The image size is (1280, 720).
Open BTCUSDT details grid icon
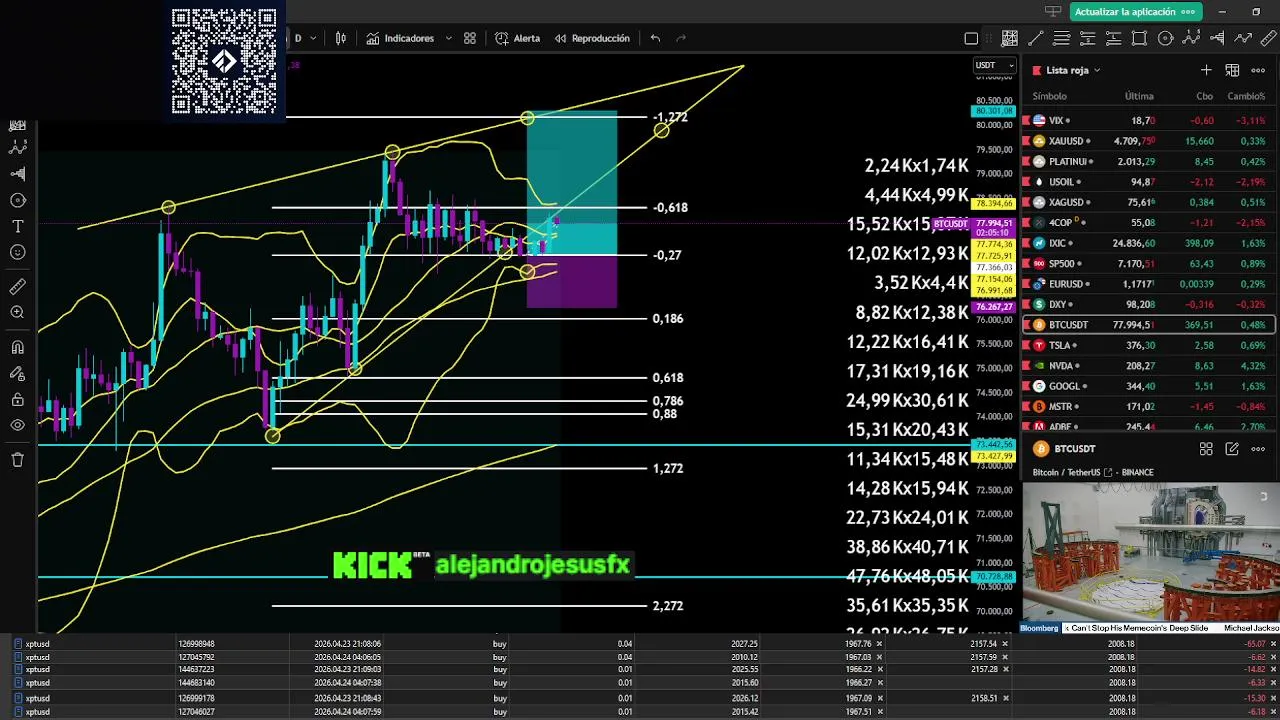[x=1206, y=449]
